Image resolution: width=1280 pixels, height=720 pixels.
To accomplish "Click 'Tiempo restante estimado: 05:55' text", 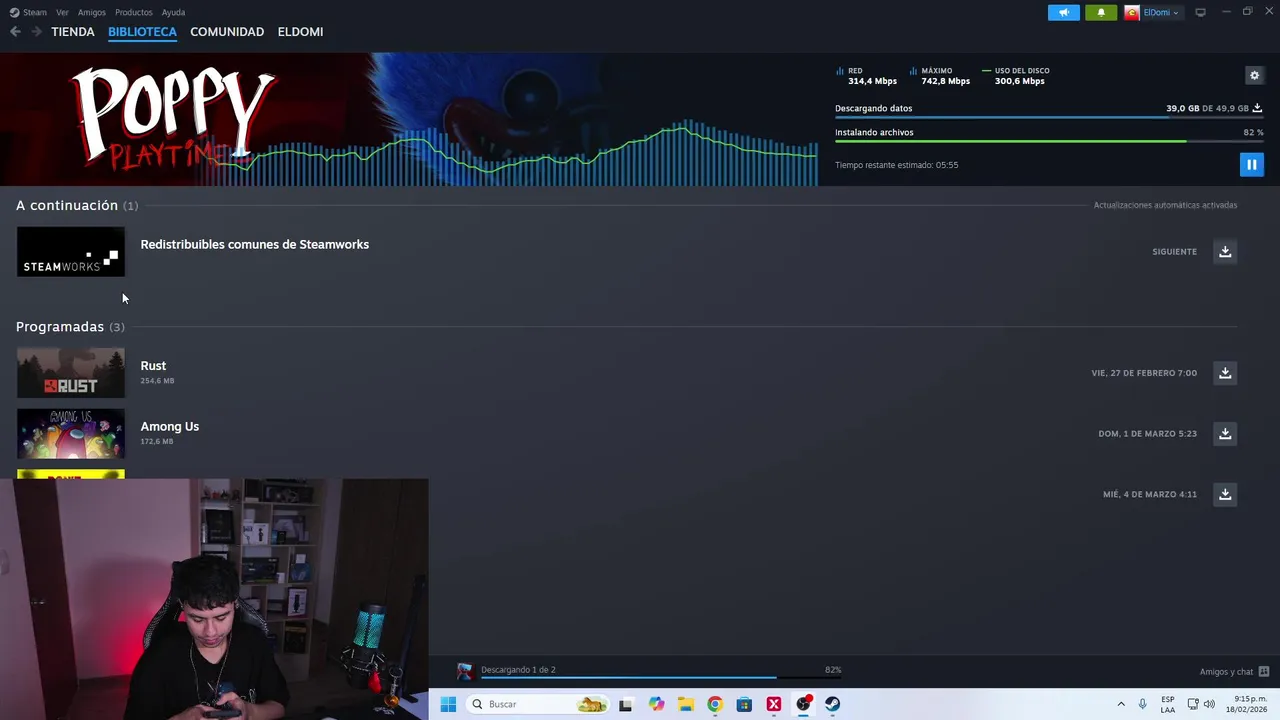I will [897, 165].
